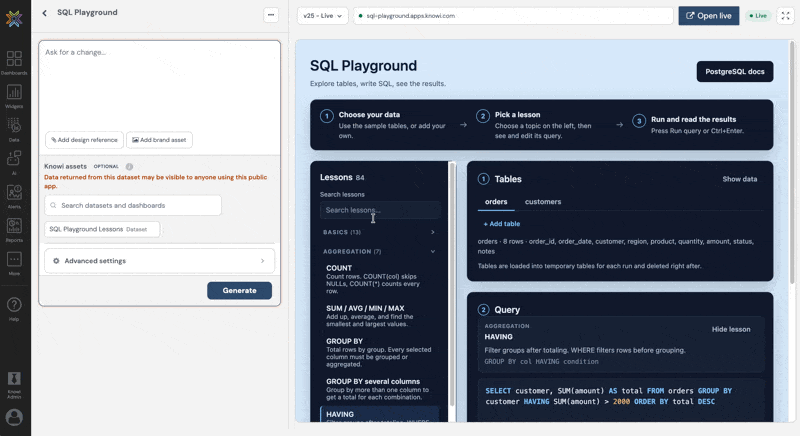Open the Knowi logo home icon
This screenshot has height=436, width=800.
coord(14,19)
